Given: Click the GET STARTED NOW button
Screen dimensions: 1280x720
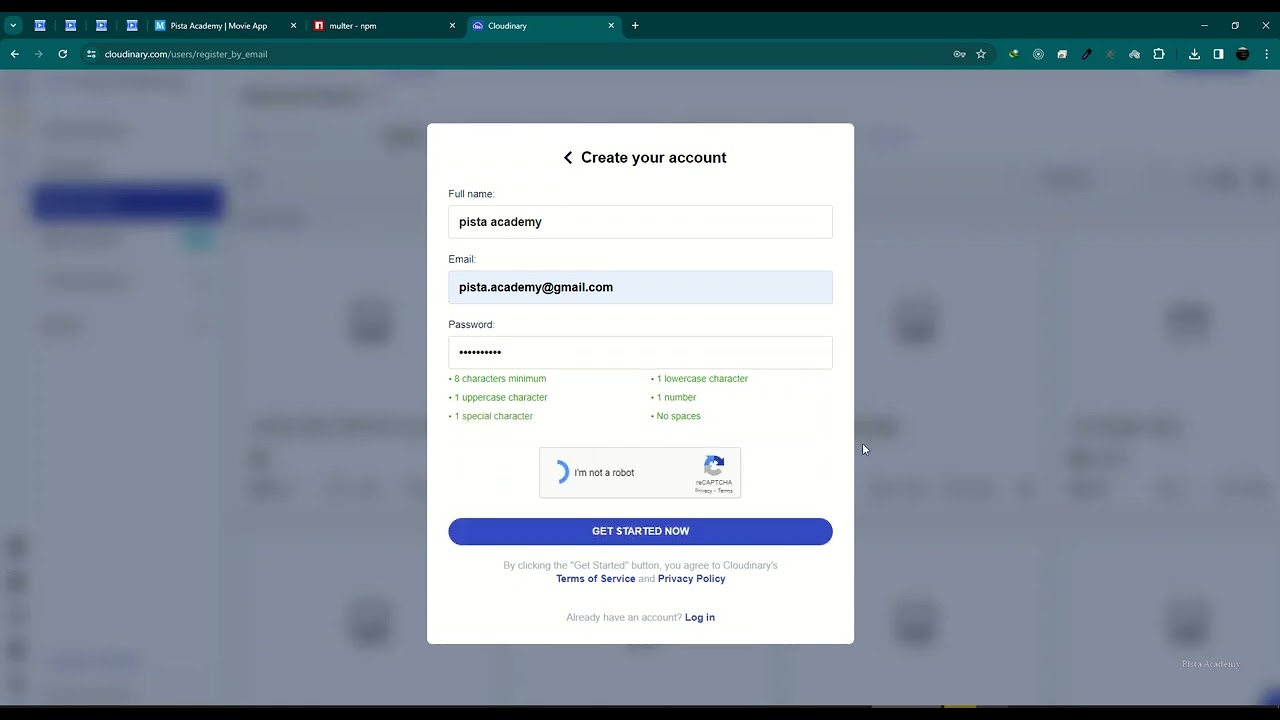Looking at the screenshot, I should [640, 531].
